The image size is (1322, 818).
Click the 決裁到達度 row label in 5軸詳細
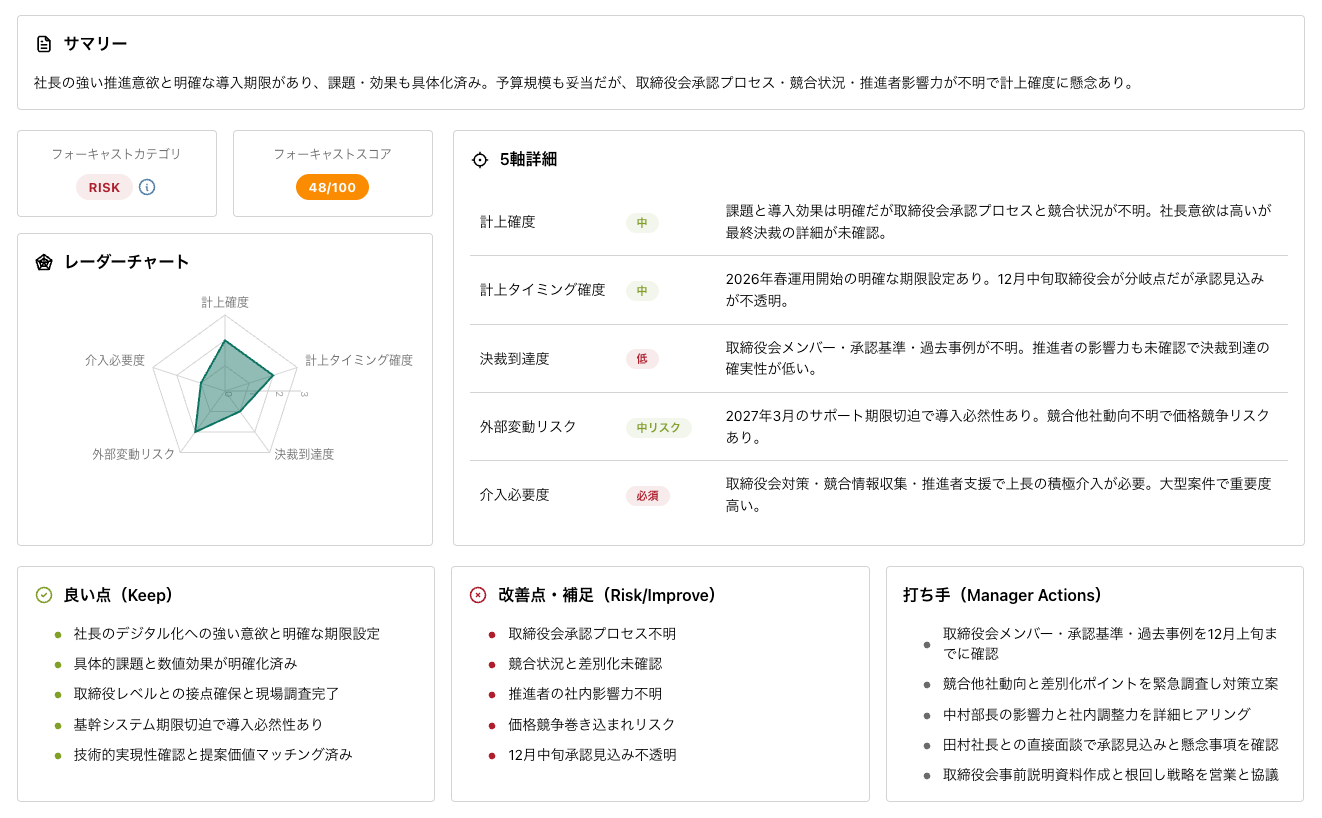pyautogui.click(x=514, y=359)
